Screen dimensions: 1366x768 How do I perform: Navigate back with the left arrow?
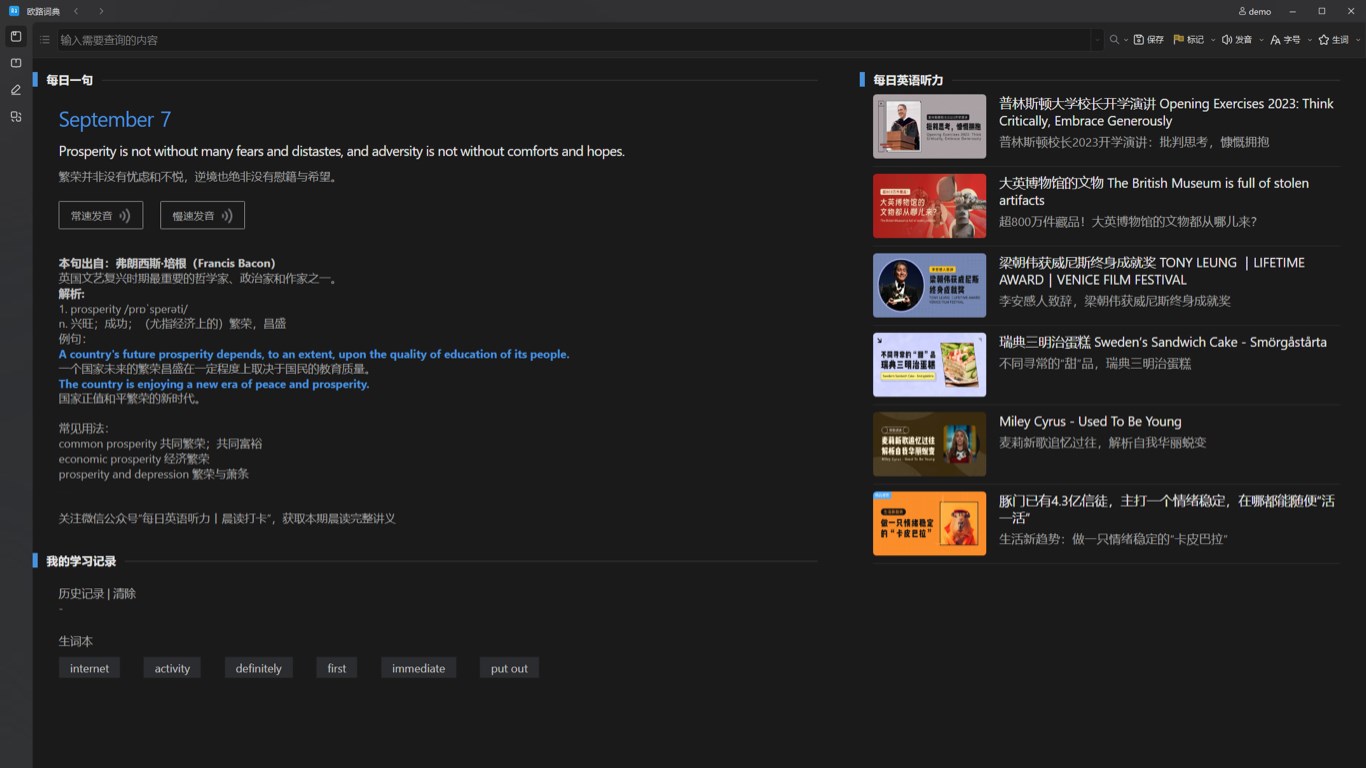[x=76, y=11]
